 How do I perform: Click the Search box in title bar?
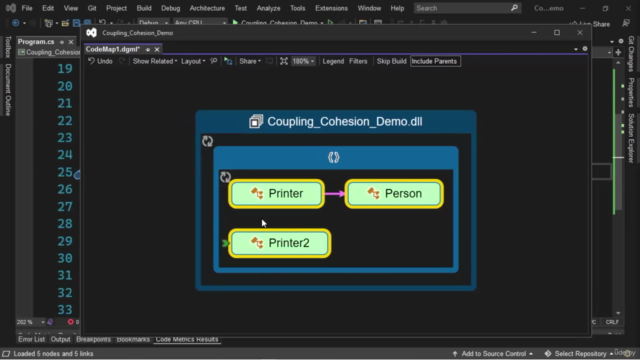pyautogui.click(x=467, y=8)
